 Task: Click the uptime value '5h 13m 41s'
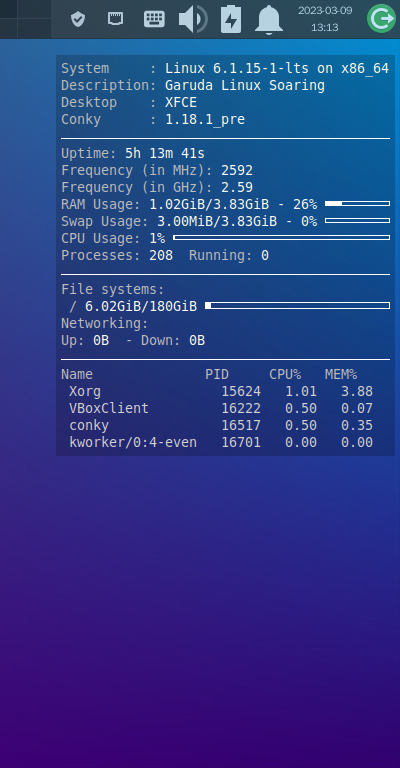click(165, 154)
